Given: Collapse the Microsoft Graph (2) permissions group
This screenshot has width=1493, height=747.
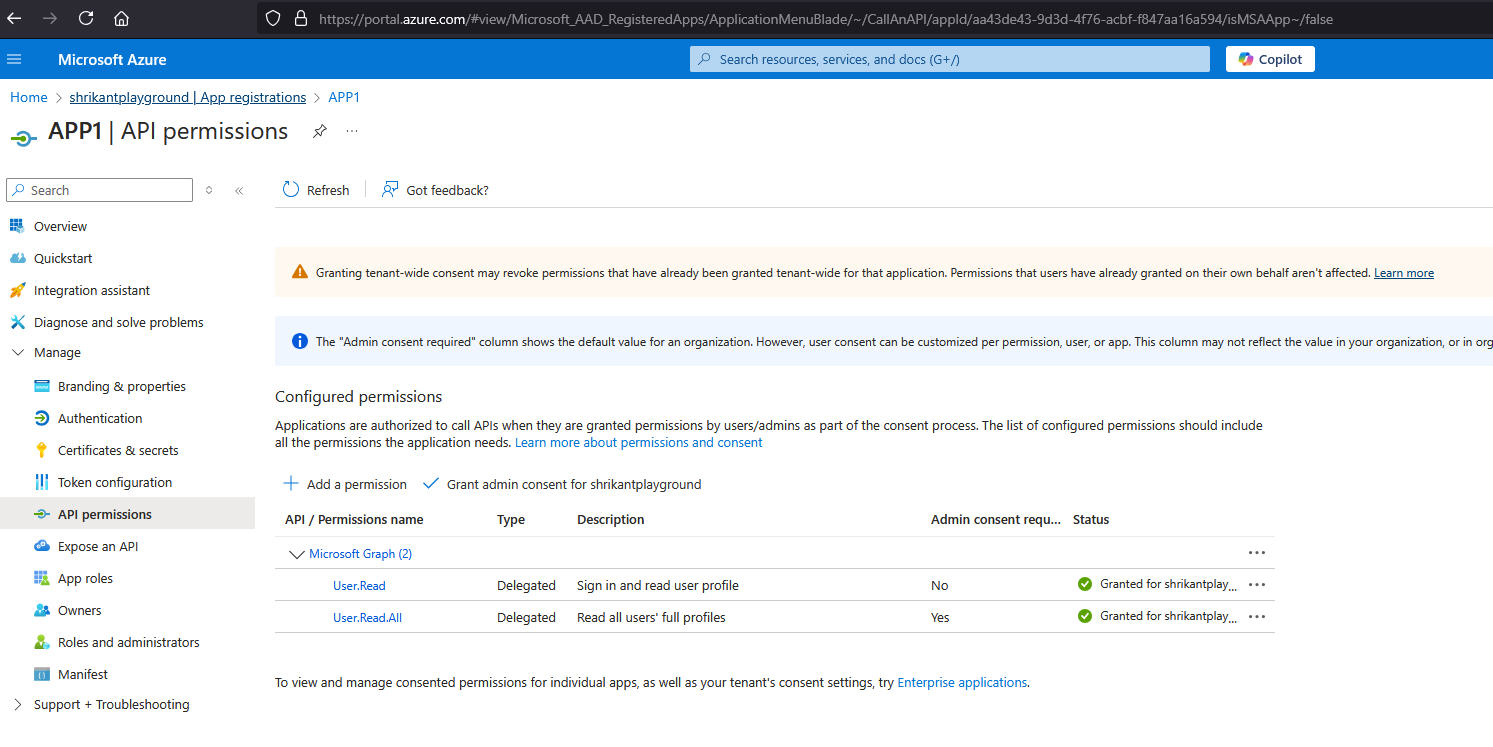Looking at the screenshot, I should coord(296,553).
